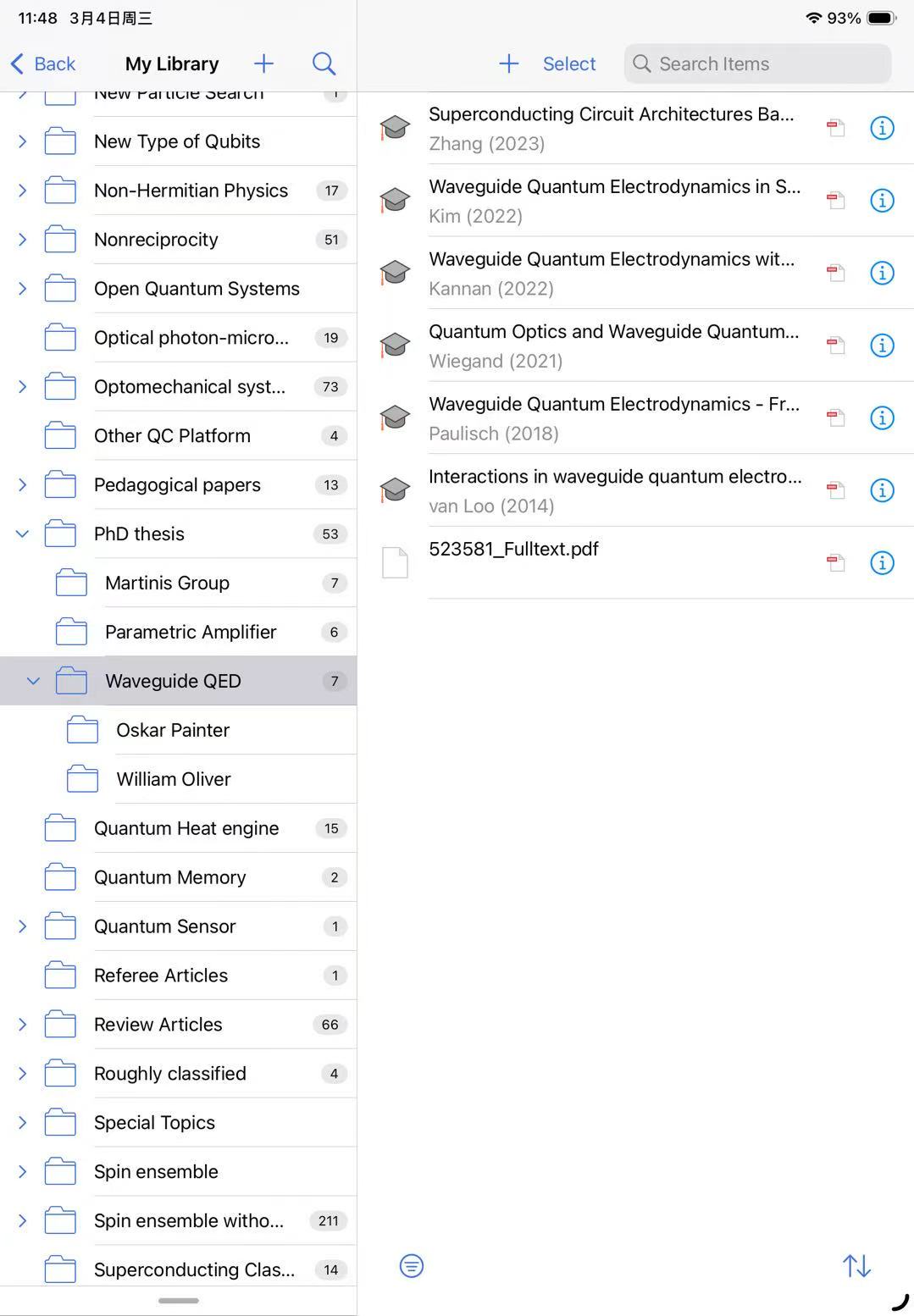Viewport: 914px width, 1316px height.
Task: Add new item using plus icon next to Select
Action: coord(508,64)
